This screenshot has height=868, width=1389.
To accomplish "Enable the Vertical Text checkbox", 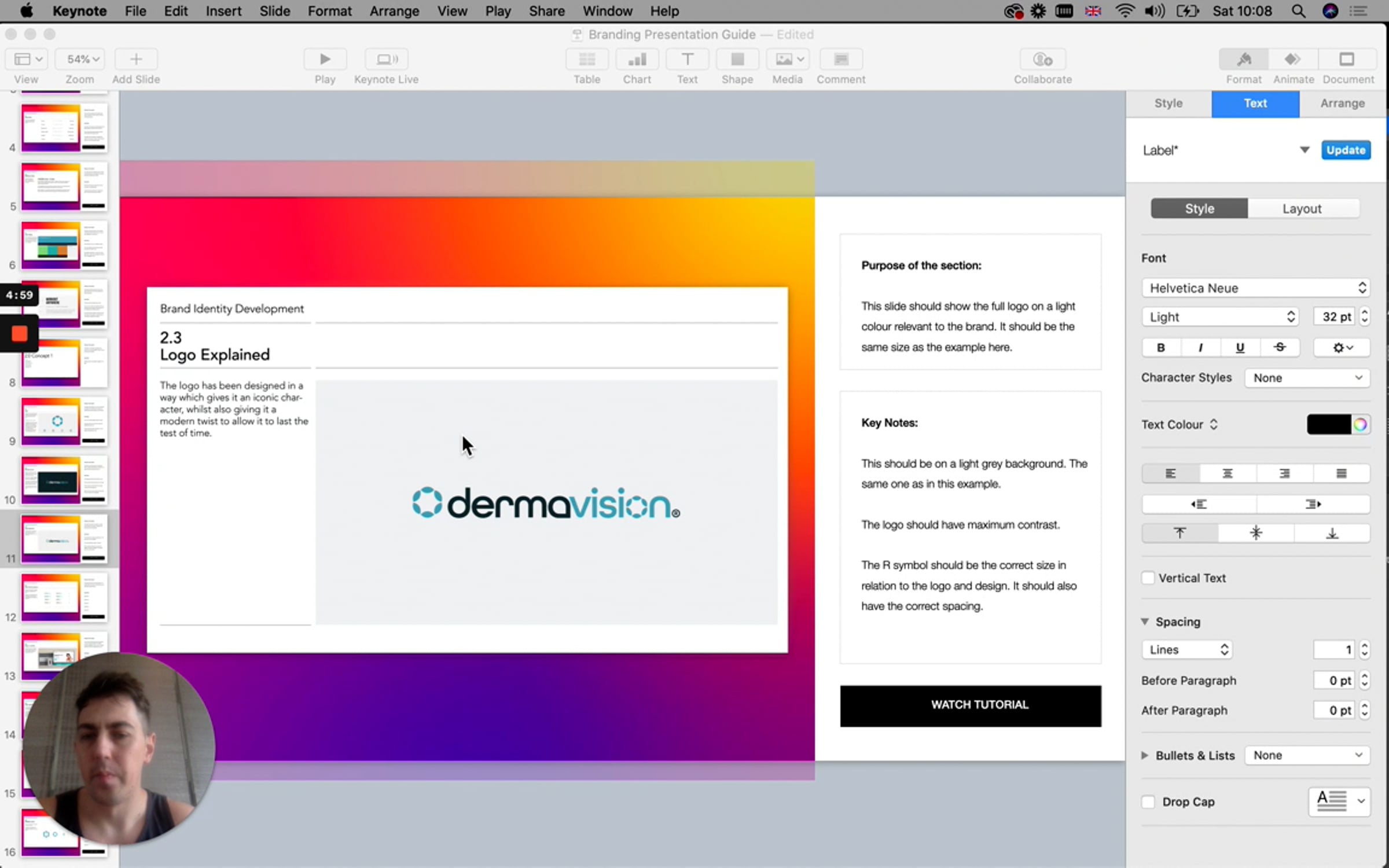I will 1148,578.
